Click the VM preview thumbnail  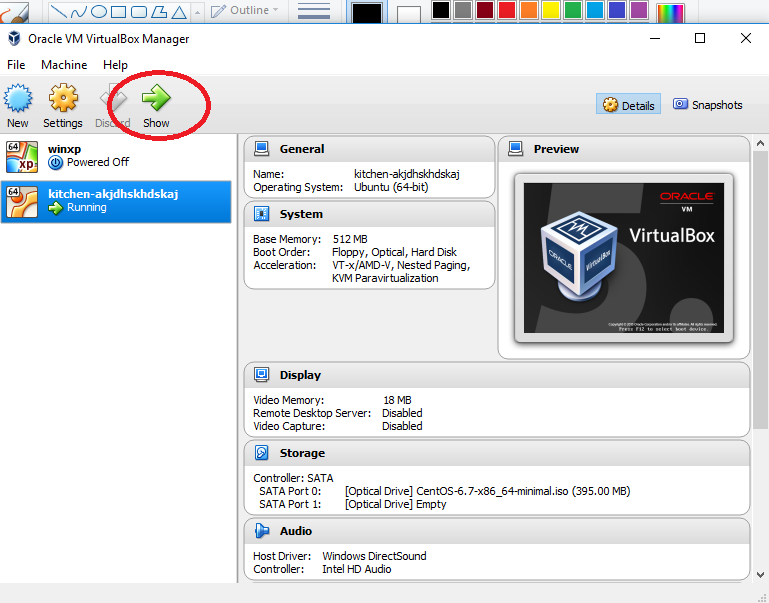coord(624,258)
